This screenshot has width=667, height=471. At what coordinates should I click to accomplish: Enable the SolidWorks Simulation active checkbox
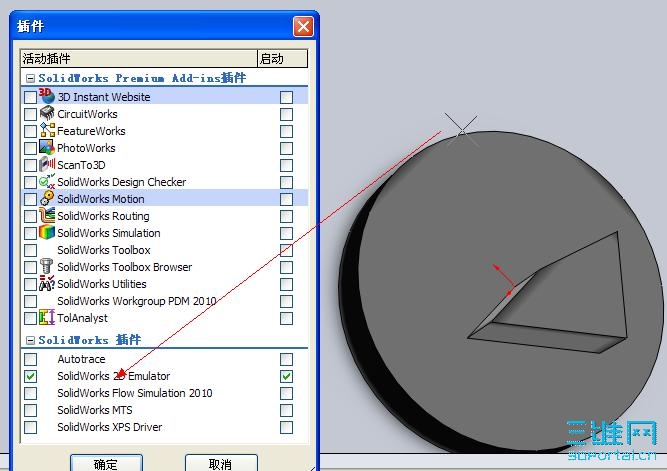(30, 233)
